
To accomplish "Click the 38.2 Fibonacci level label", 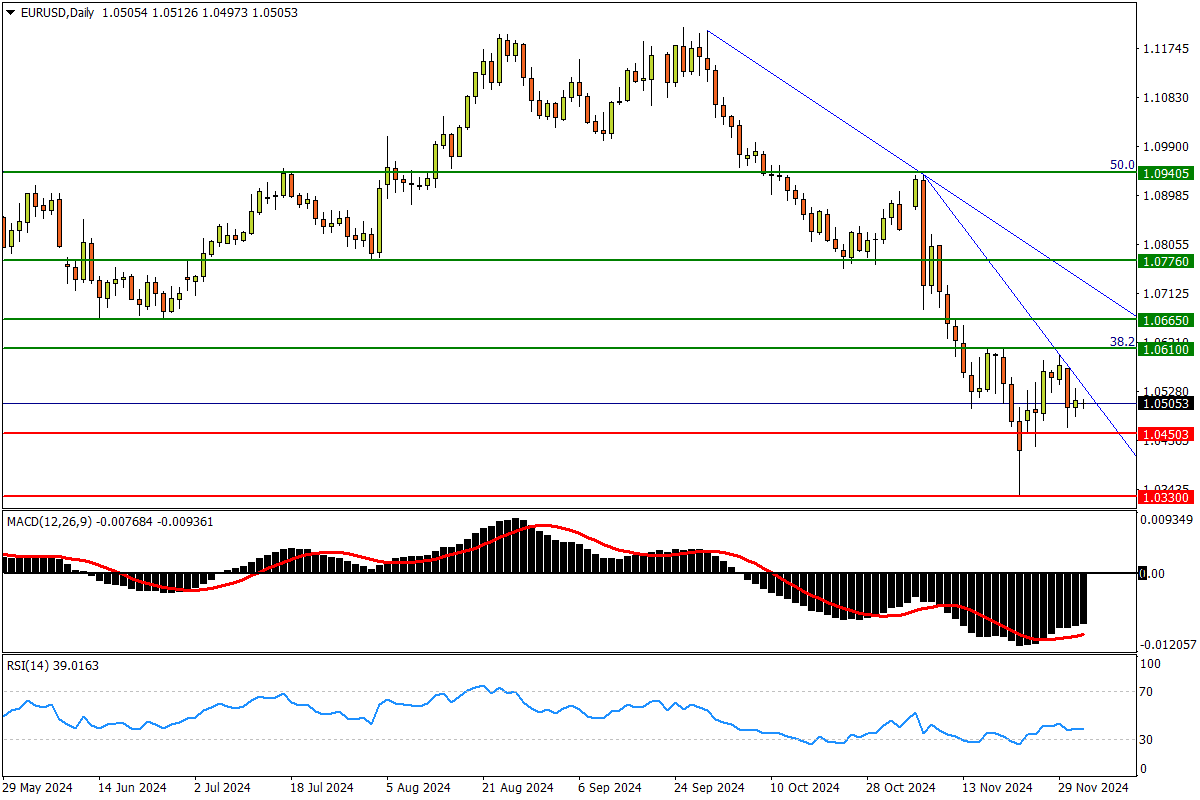I will 1122,341.
